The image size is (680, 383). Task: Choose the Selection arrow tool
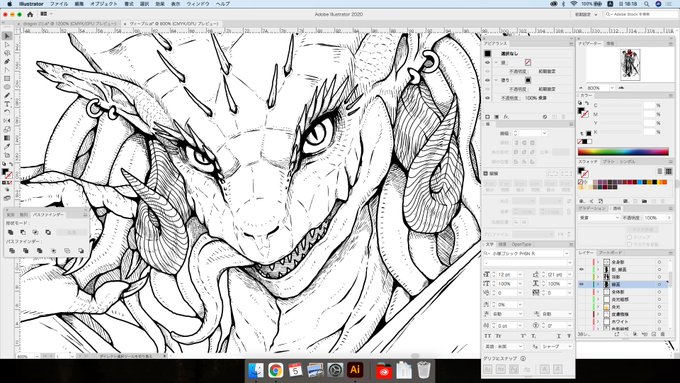(x=7, y=36)
